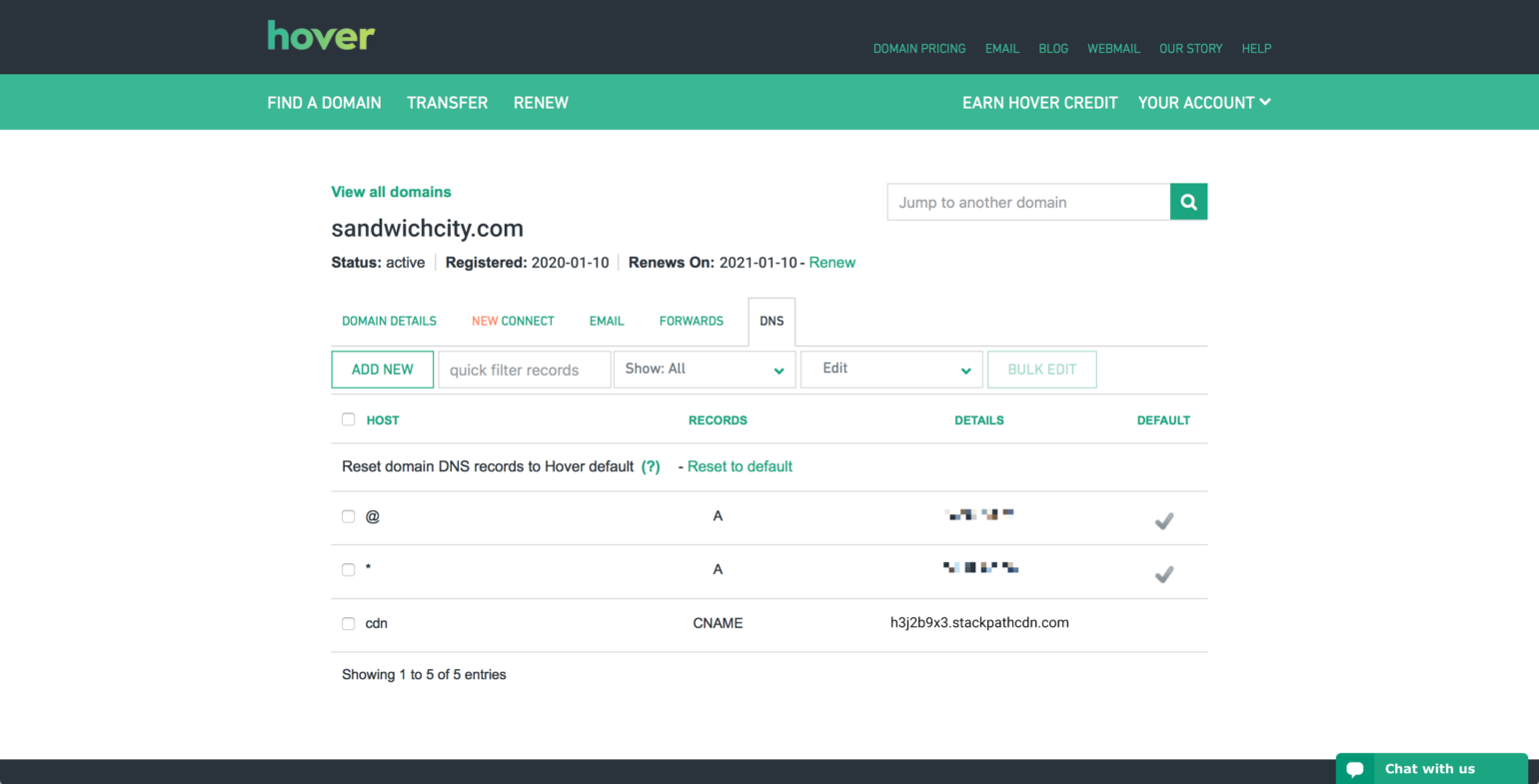Open the TRANSFER menu item
The image size is (1539, 784).
click(447, 102)
